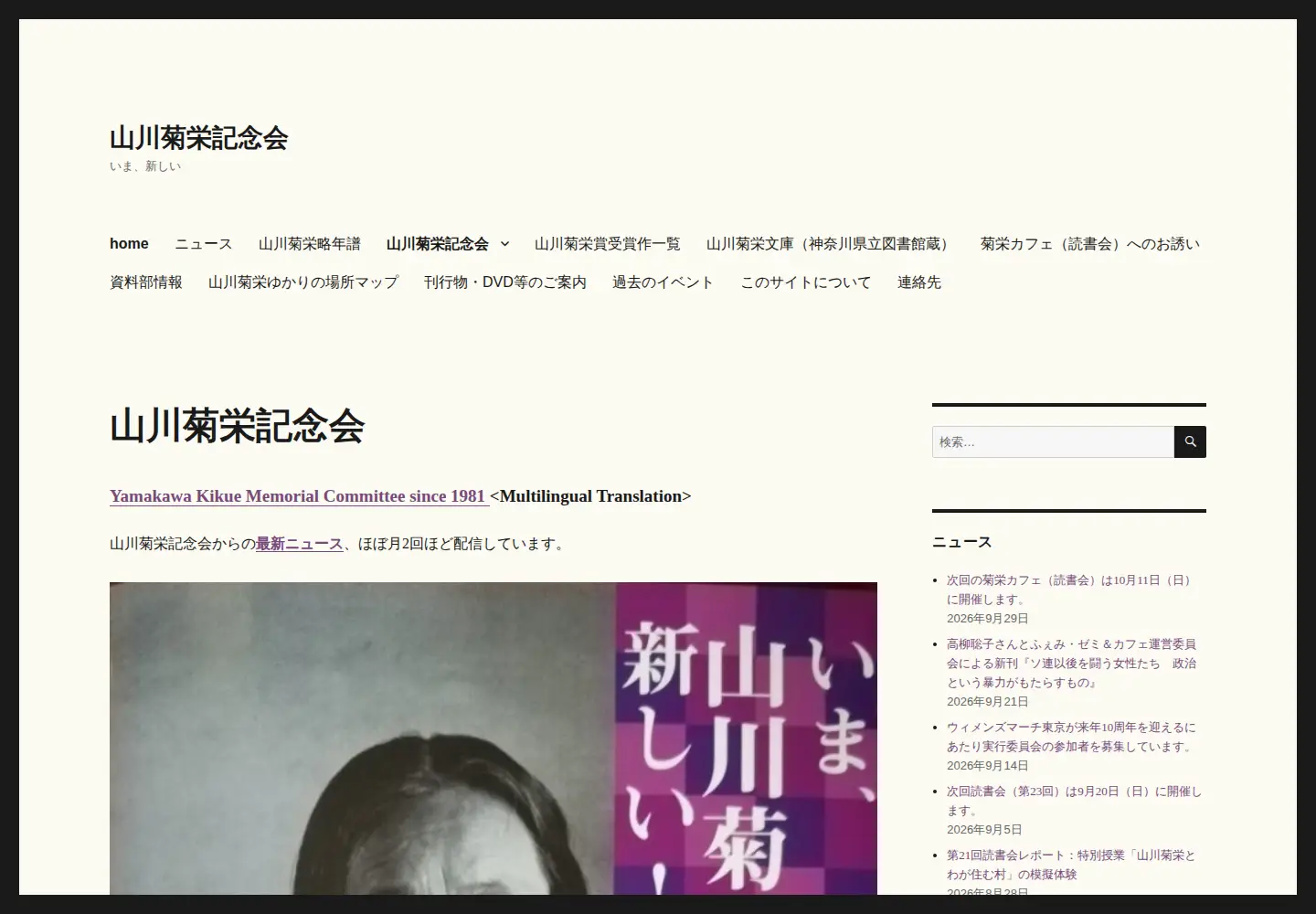Focus the 検索 search input field
This screenshot has height=914, width=1316.
point(1053,442)
